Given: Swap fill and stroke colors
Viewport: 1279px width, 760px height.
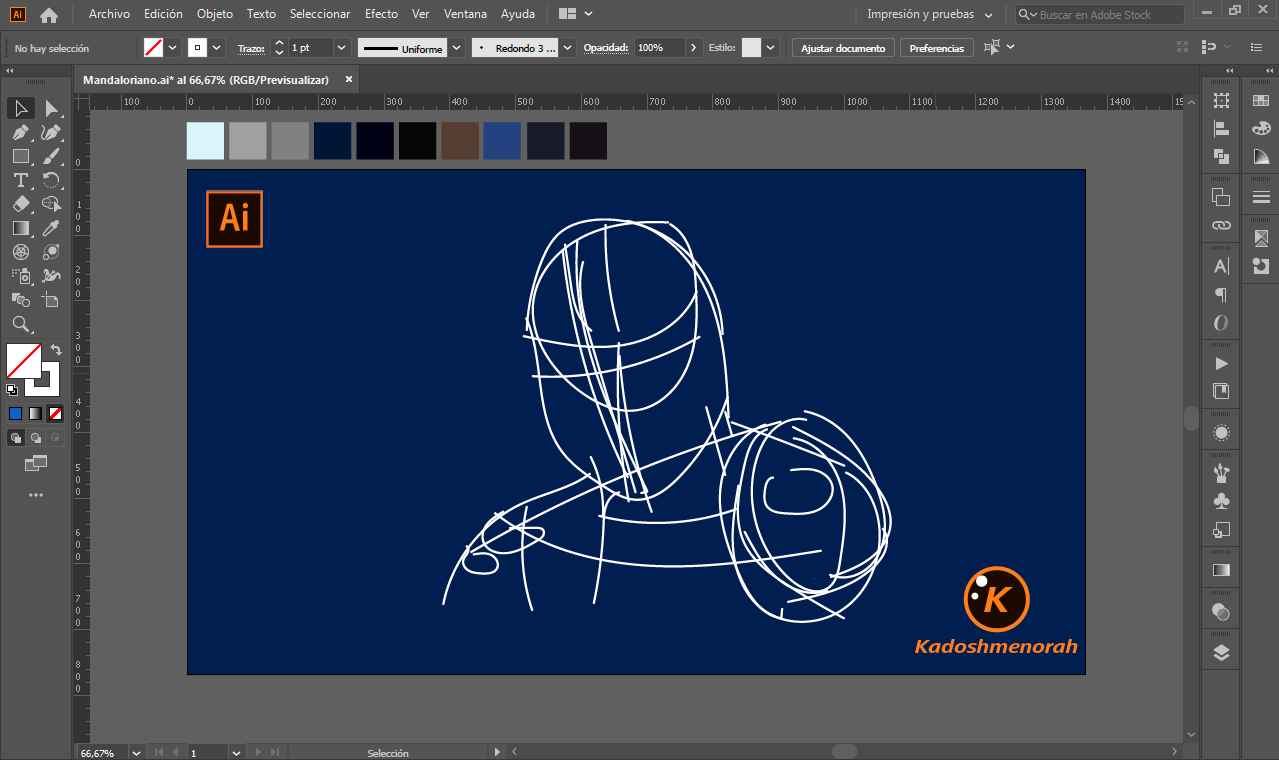Looking at the screenshot, I should 56,350.
